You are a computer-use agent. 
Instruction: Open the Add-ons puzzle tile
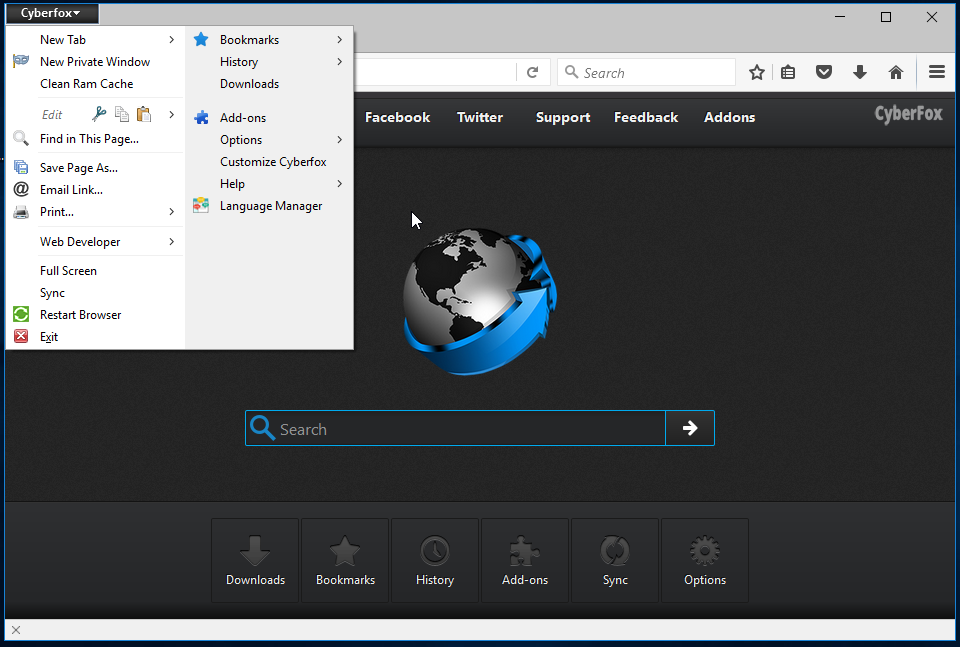pos(525,560)
